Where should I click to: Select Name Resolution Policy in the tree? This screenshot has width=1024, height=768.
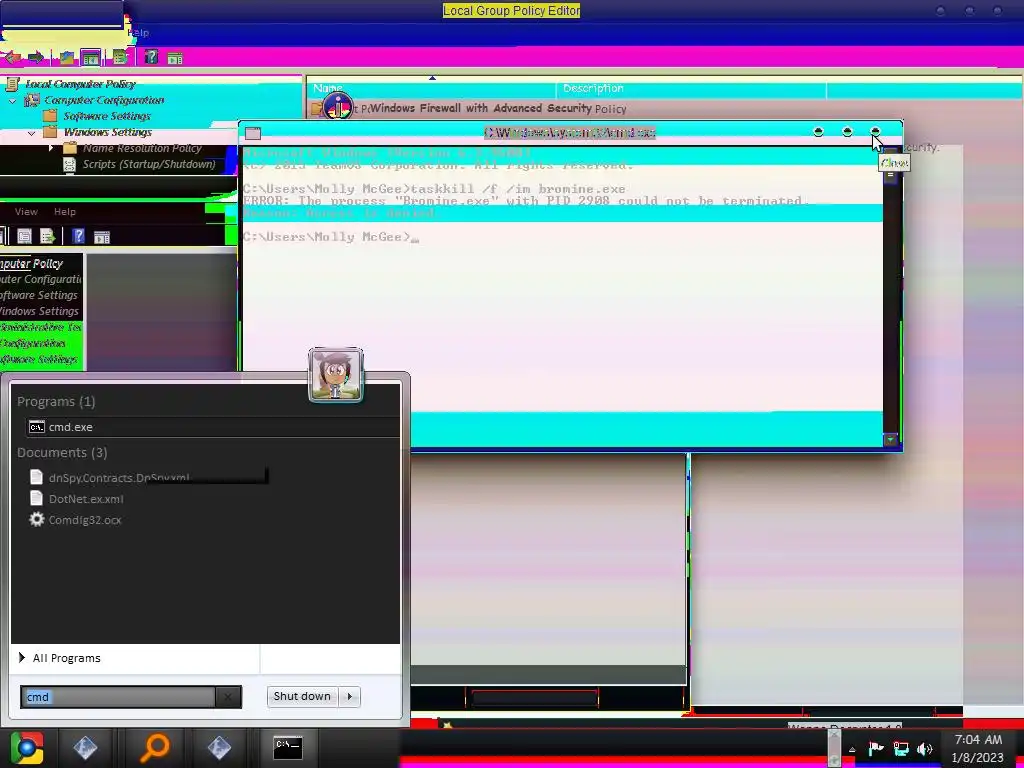pos(142,148)
